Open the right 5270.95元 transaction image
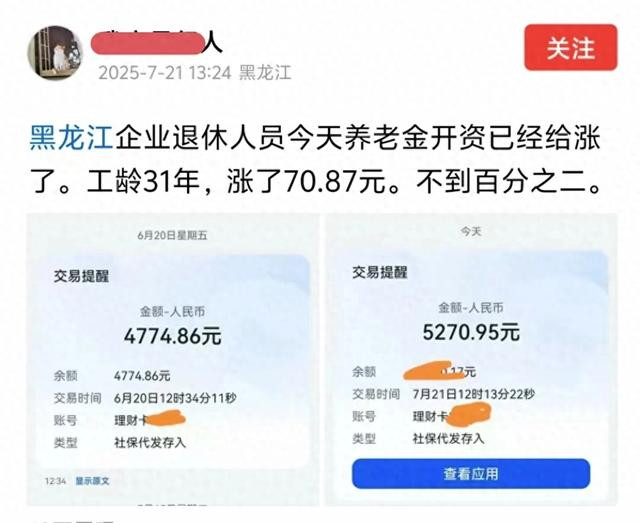640x523 pixels. click(471, 359)
